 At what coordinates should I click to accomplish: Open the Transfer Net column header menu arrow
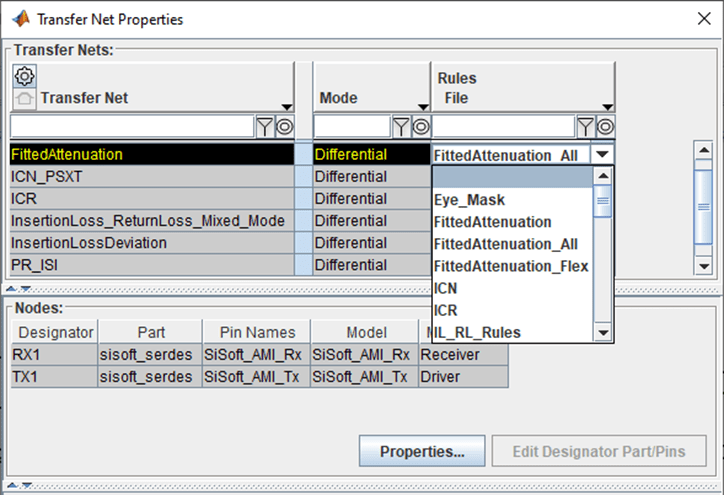pyautogui.click(x=287, y=107)
